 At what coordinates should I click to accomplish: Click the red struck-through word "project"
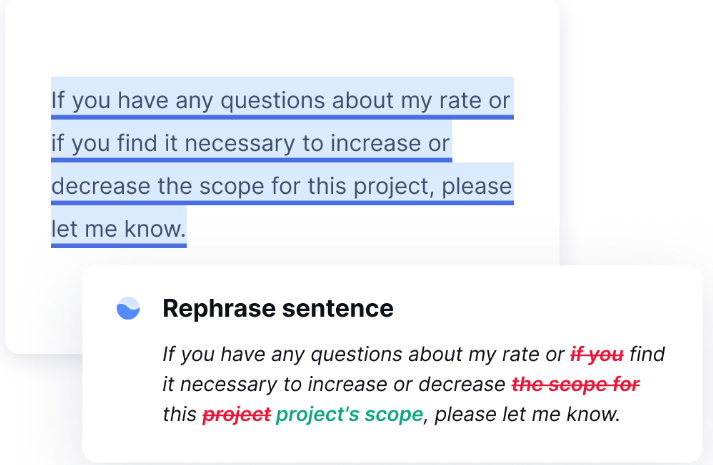pos(236,414)
